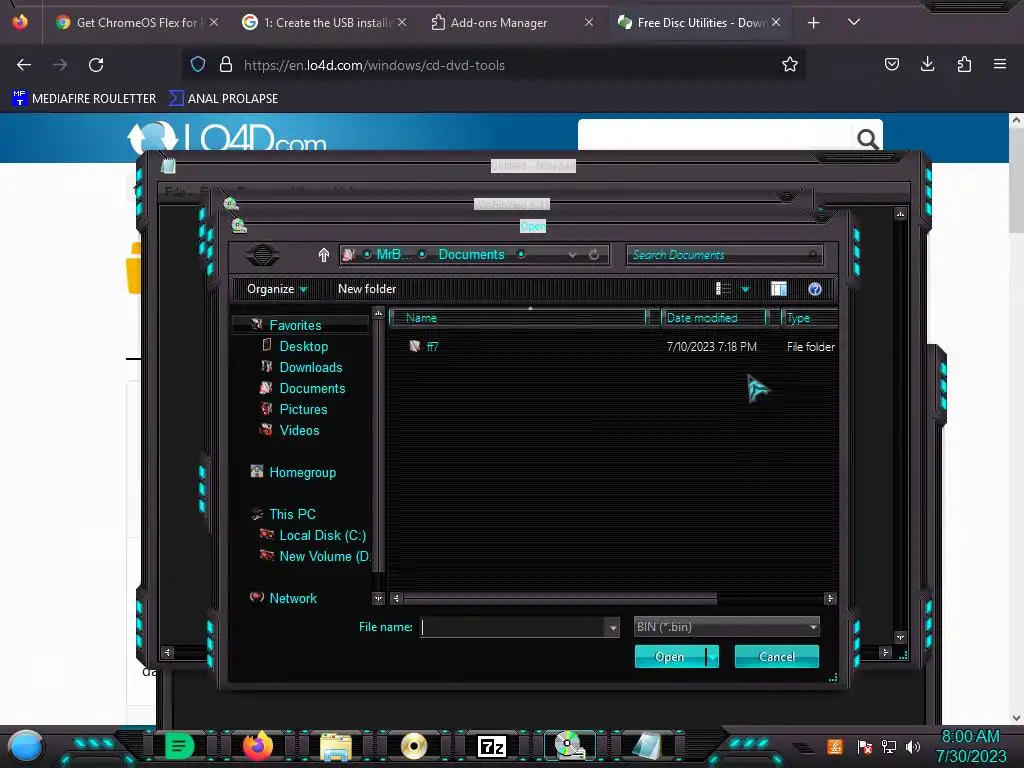Open MEDIAFIRE ROULETTER bookmark
Image resolution: width=1024 pixels, height=768 pixels.
pos(84,99)
